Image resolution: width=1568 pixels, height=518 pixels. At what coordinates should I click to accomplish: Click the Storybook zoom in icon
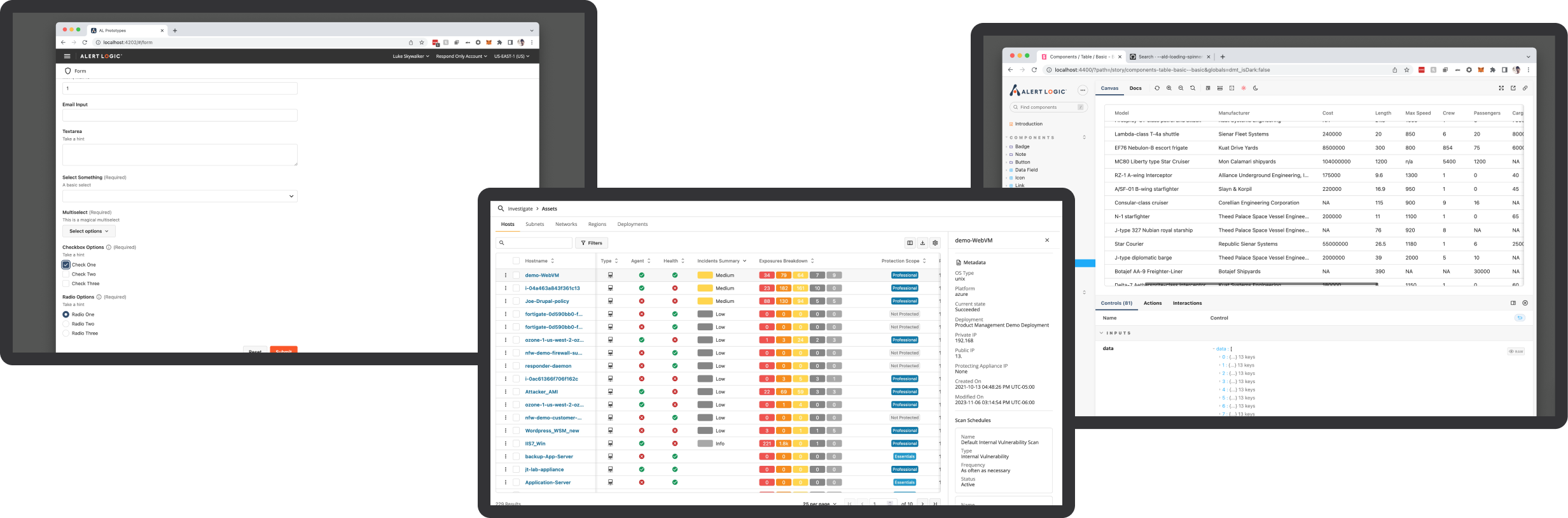[1169, 88]
